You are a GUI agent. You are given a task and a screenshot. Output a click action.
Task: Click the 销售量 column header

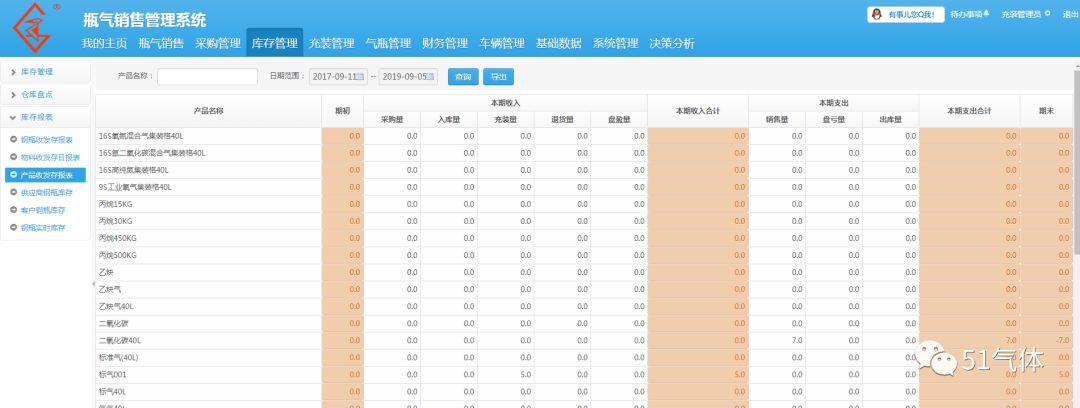[777, 119]
